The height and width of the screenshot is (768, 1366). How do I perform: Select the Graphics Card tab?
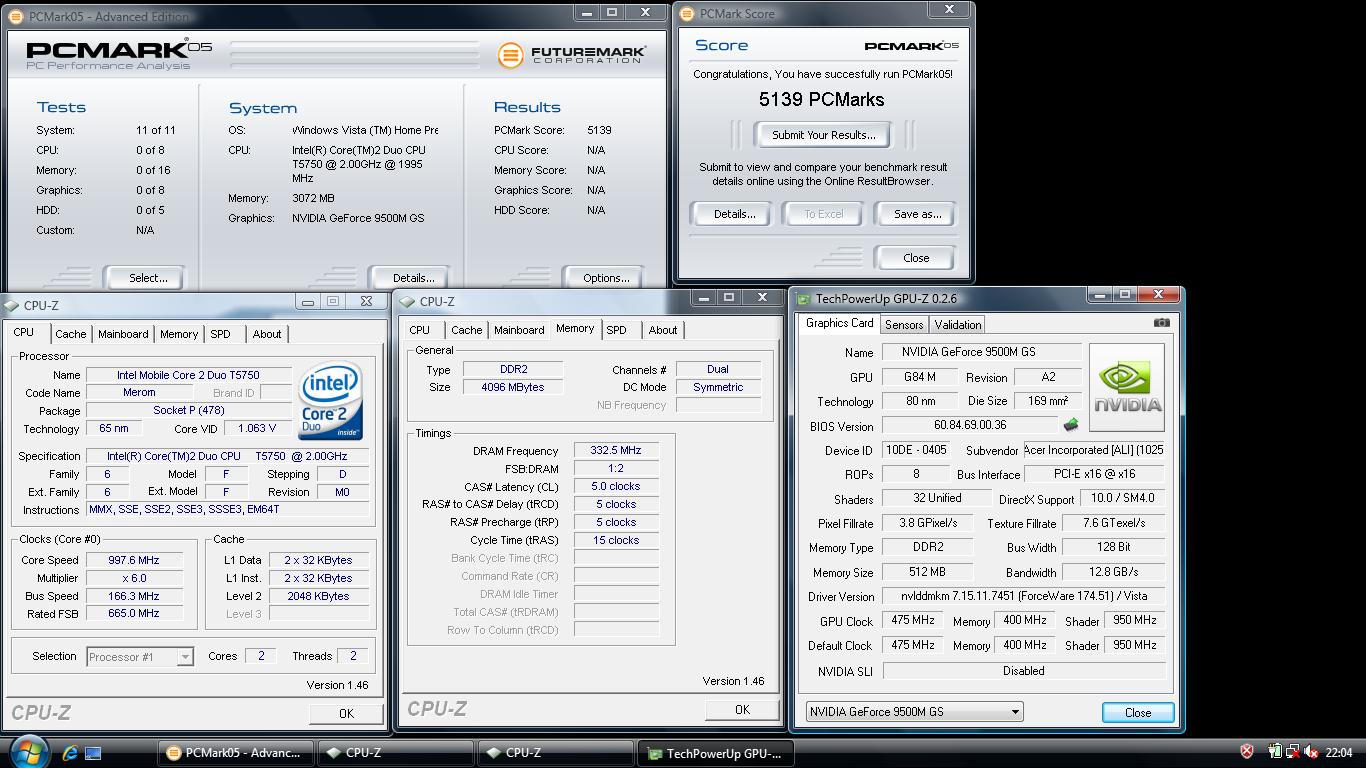point(839,323)
